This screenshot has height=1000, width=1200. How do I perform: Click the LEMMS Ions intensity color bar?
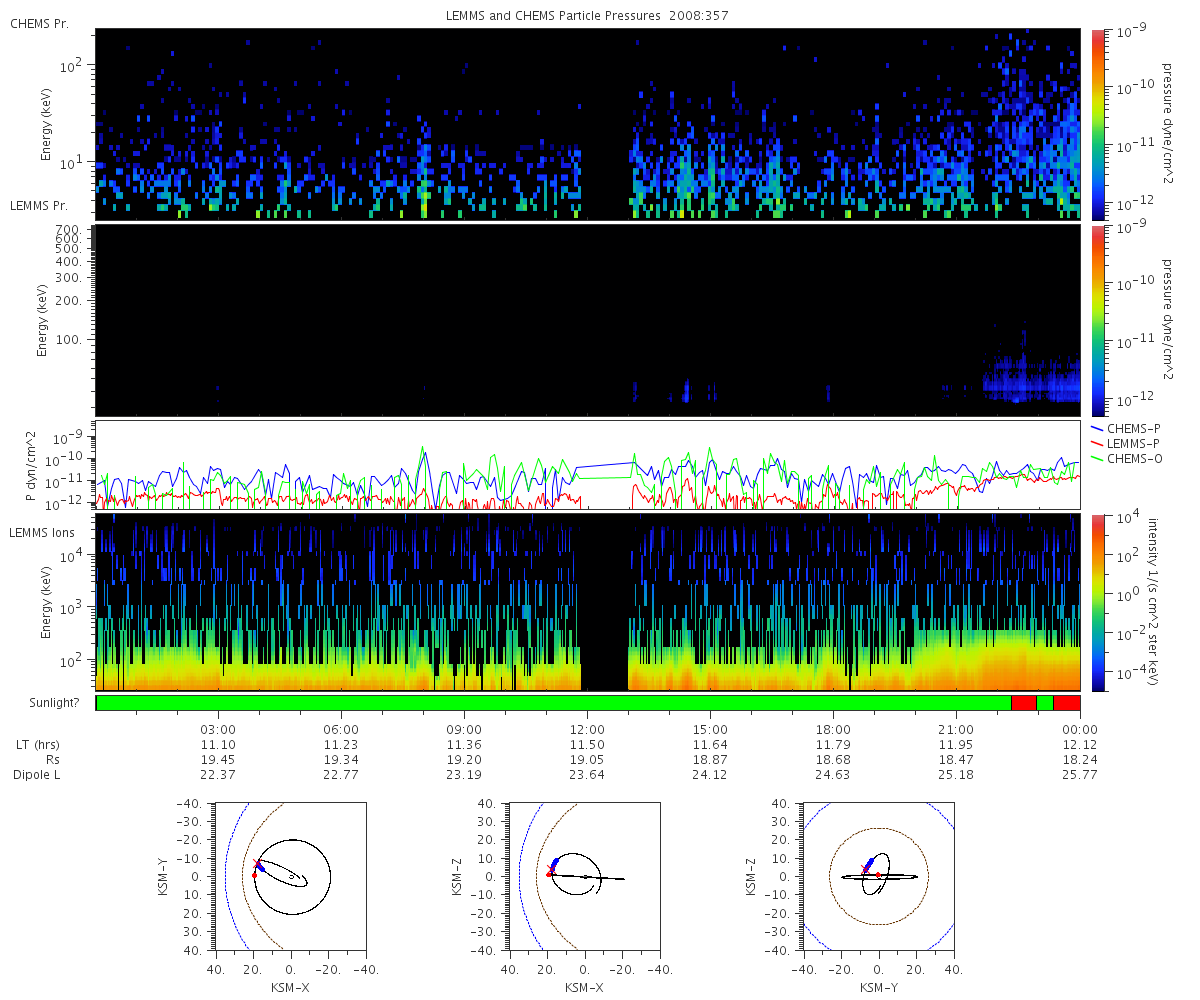pyautogui.click(x=1097, y=602)
